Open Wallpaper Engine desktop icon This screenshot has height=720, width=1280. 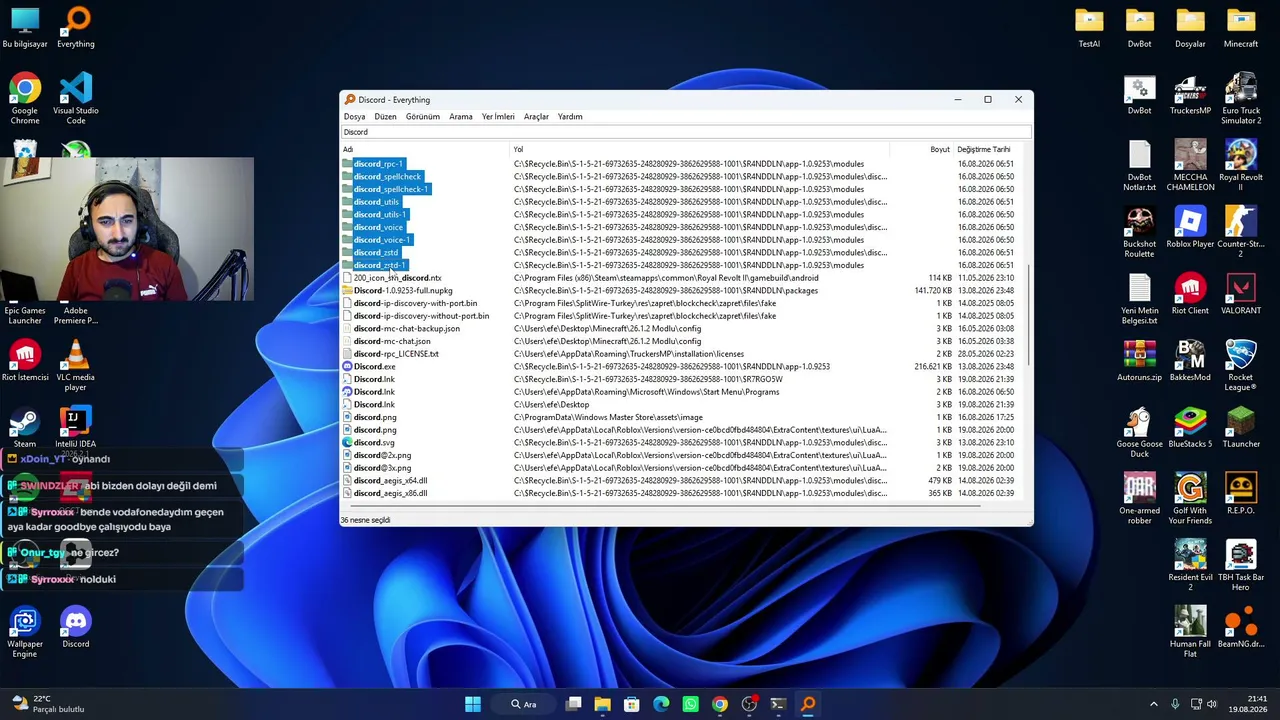(25, 633)
